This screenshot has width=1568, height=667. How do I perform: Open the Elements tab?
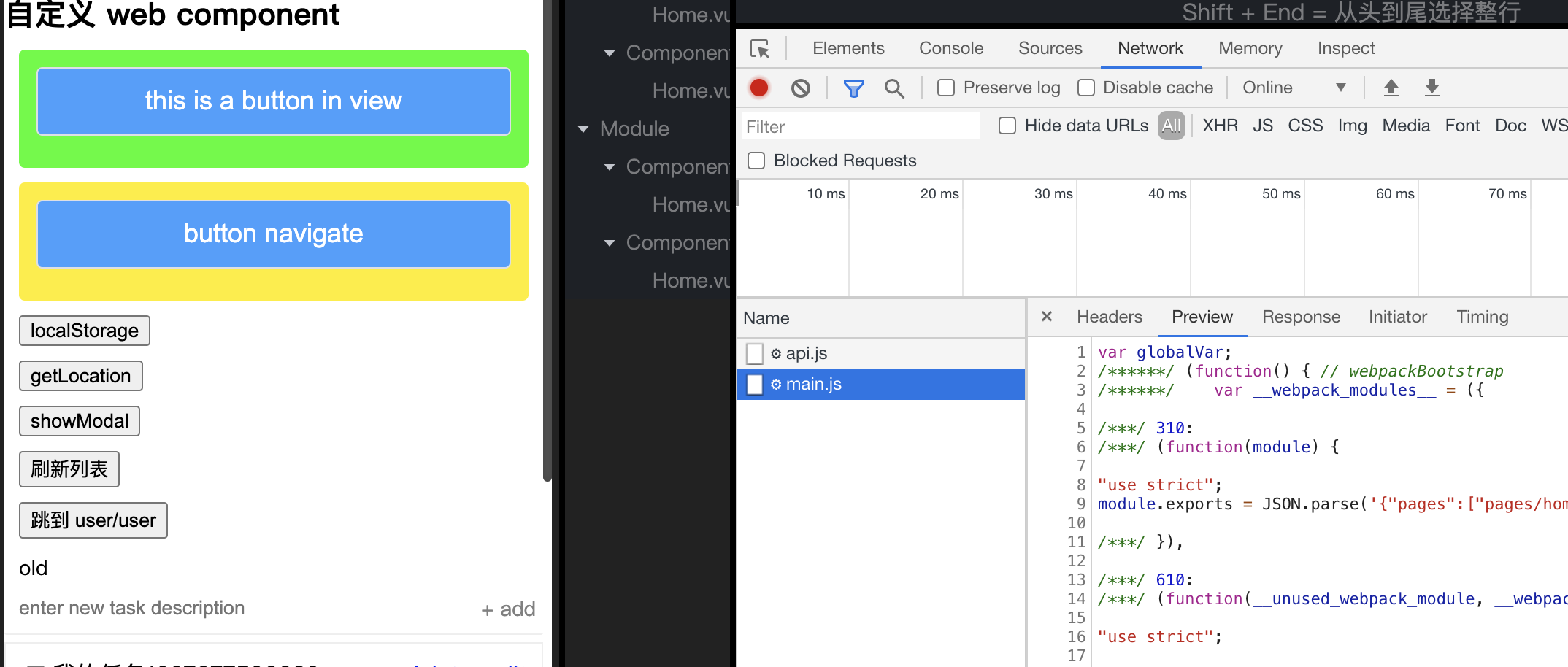(x=848, y=48)
